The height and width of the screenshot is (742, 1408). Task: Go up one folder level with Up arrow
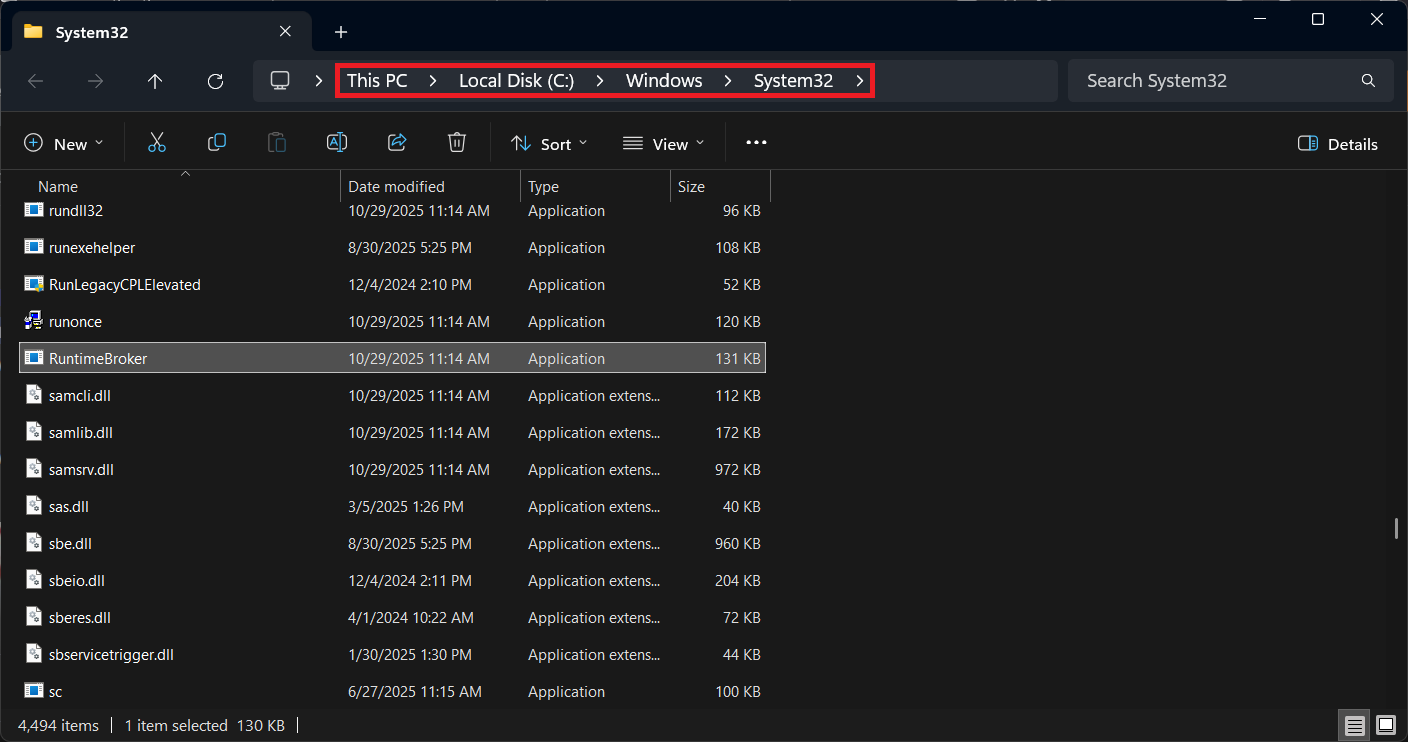click(155, 81)
